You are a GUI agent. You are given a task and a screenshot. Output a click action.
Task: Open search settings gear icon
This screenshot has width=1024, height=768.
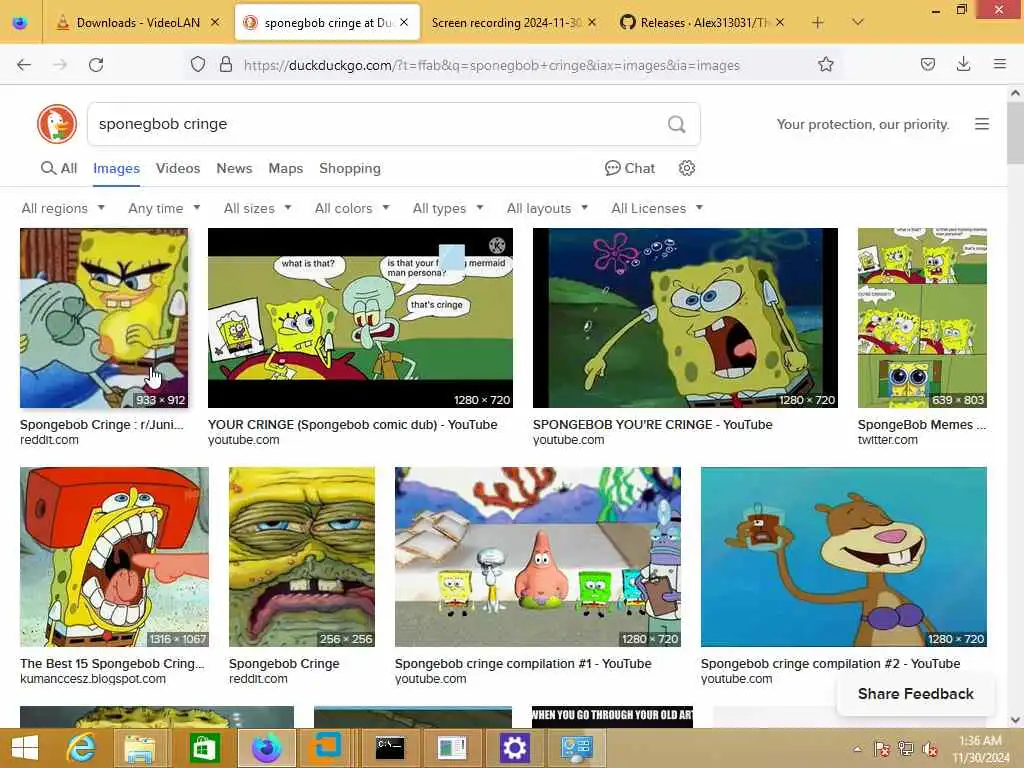(686, 168)
